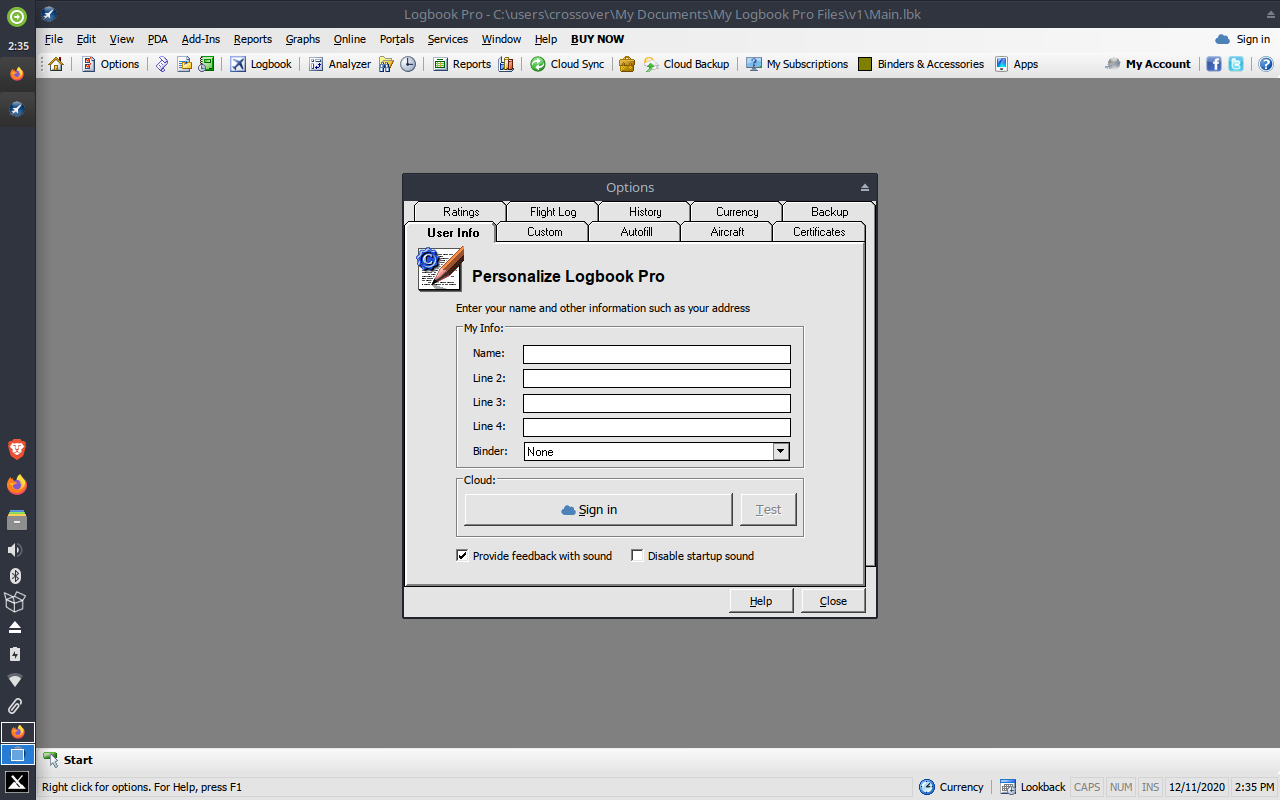This screenshot has width=1280, height=800.
Task: Click BUY NOW in the menu bar
Action: point(597,39)
